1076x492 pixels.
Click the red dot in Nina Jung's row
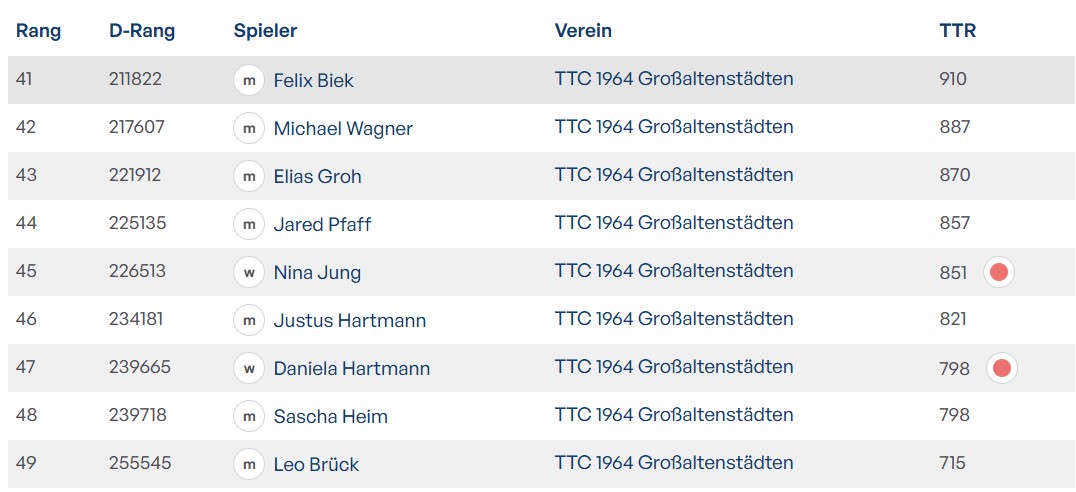click(x=998, y=272)
